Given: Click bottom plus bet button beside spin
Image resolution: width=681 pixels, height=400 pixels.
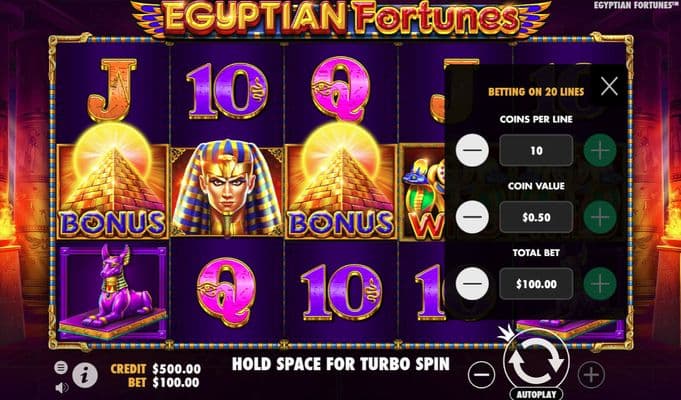Looking at the screenshot, I should [591, 375].
